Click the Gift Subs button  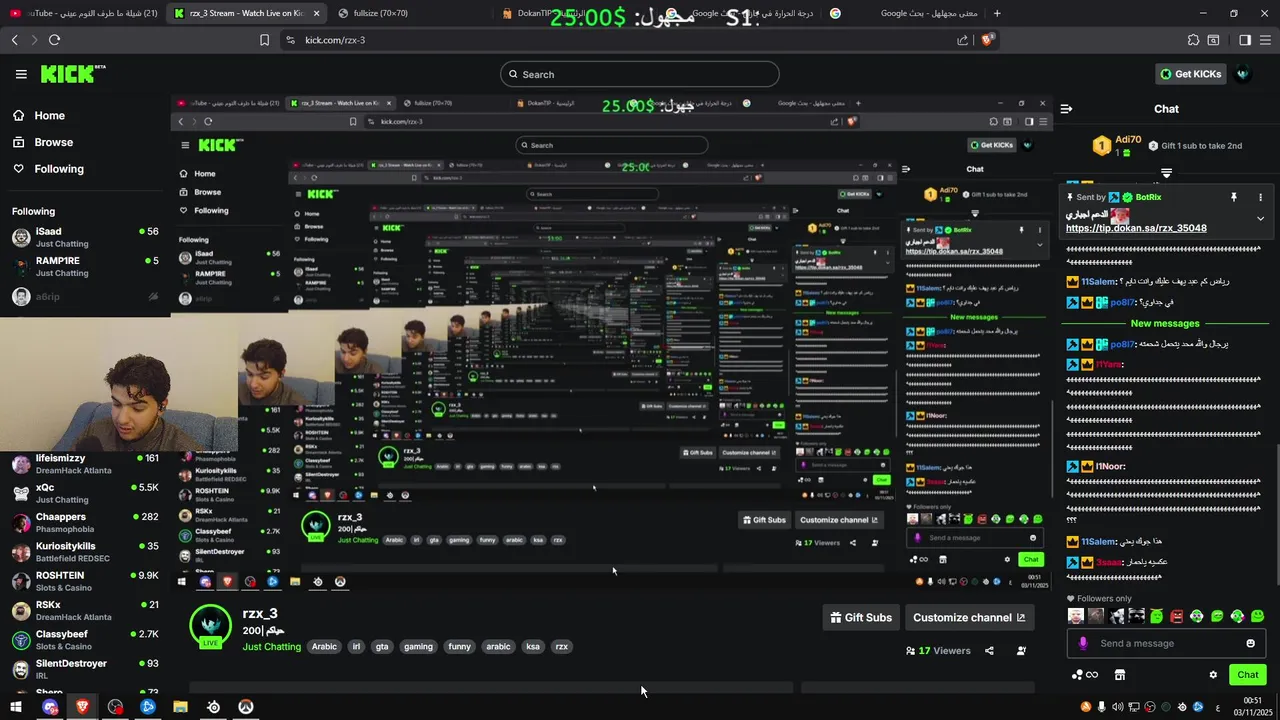860,618
